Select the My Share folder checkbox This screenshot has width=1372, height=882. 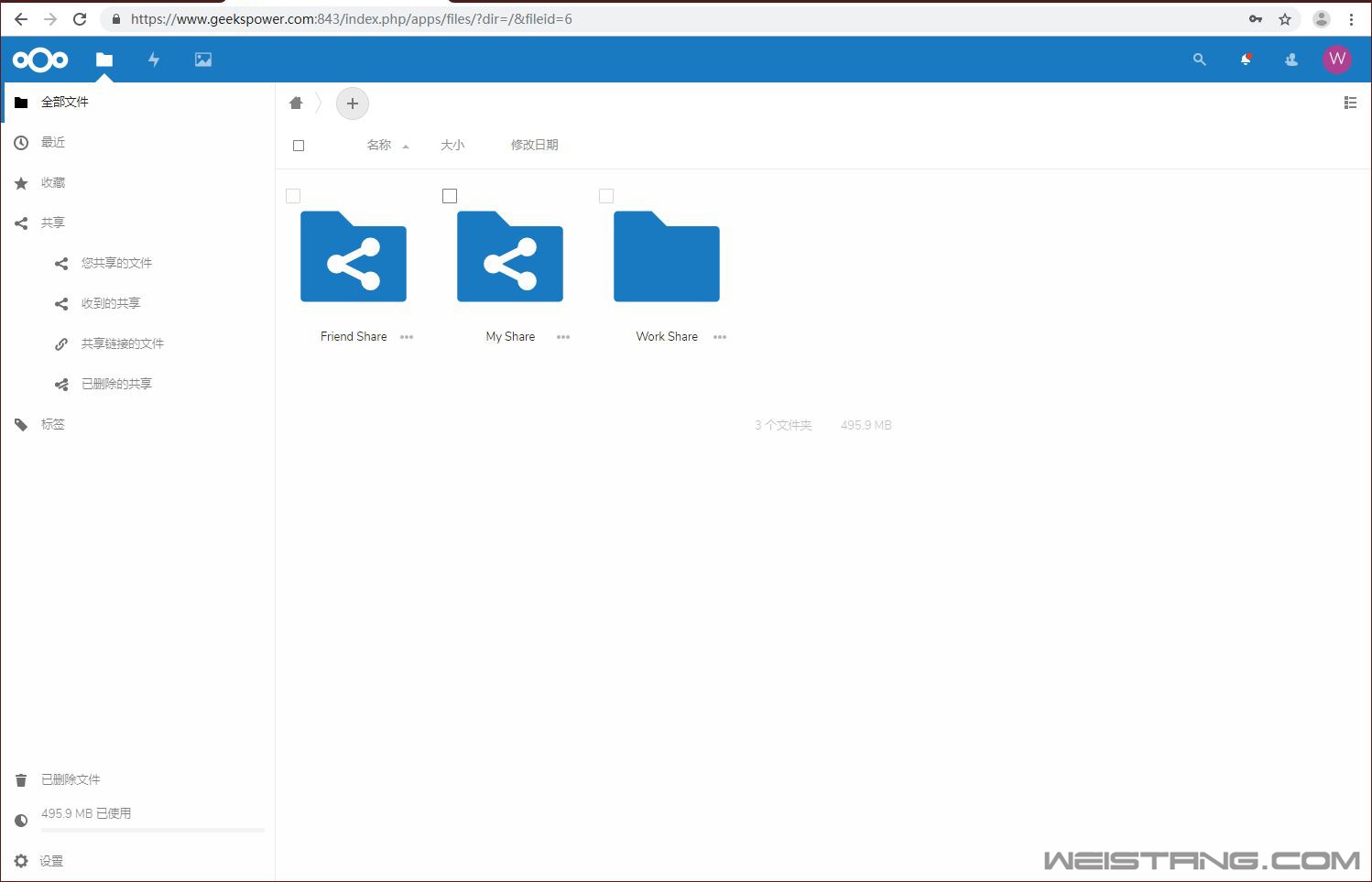pos(450,196)
